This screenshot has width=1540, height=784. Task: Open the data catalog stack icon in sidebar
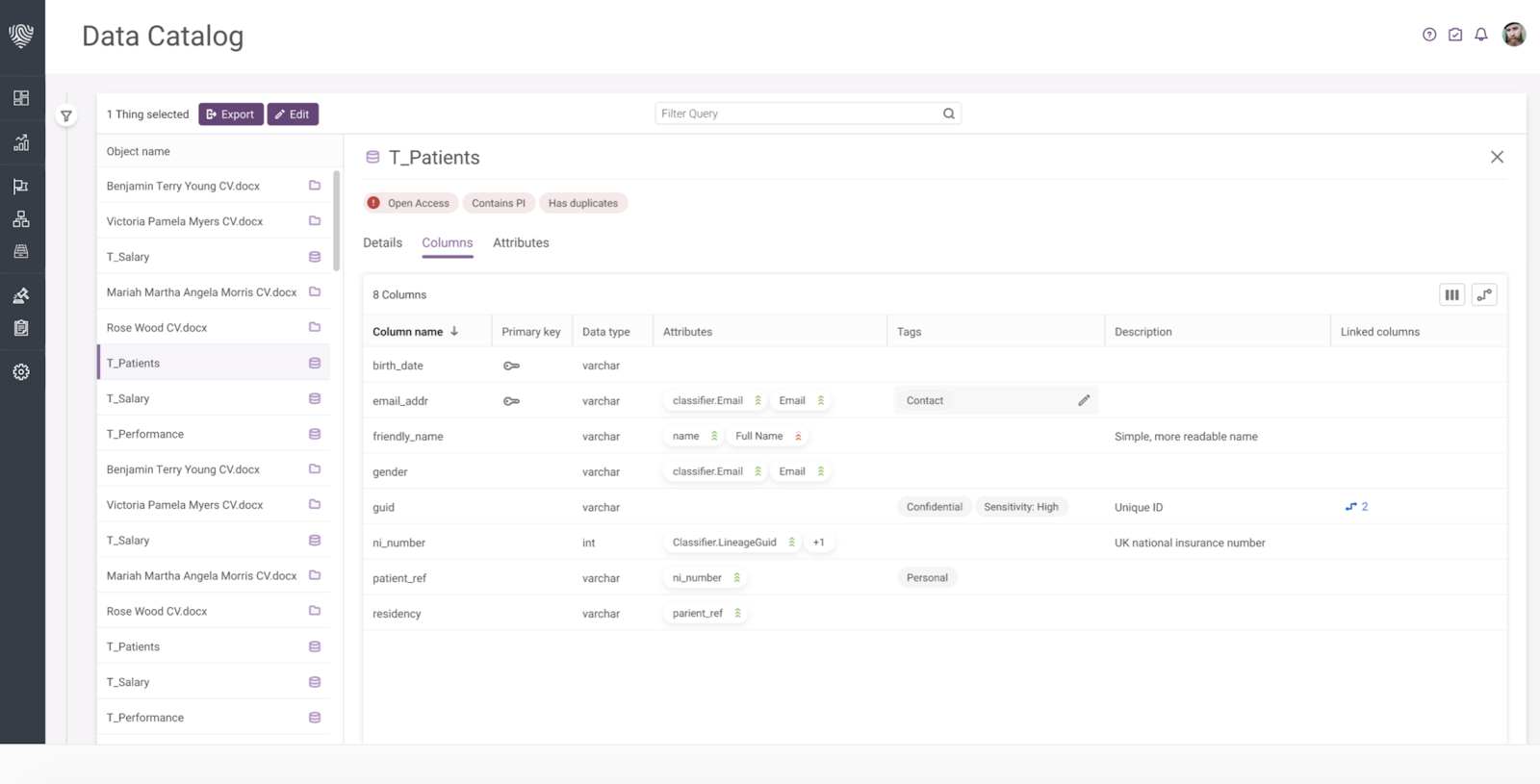21,252
